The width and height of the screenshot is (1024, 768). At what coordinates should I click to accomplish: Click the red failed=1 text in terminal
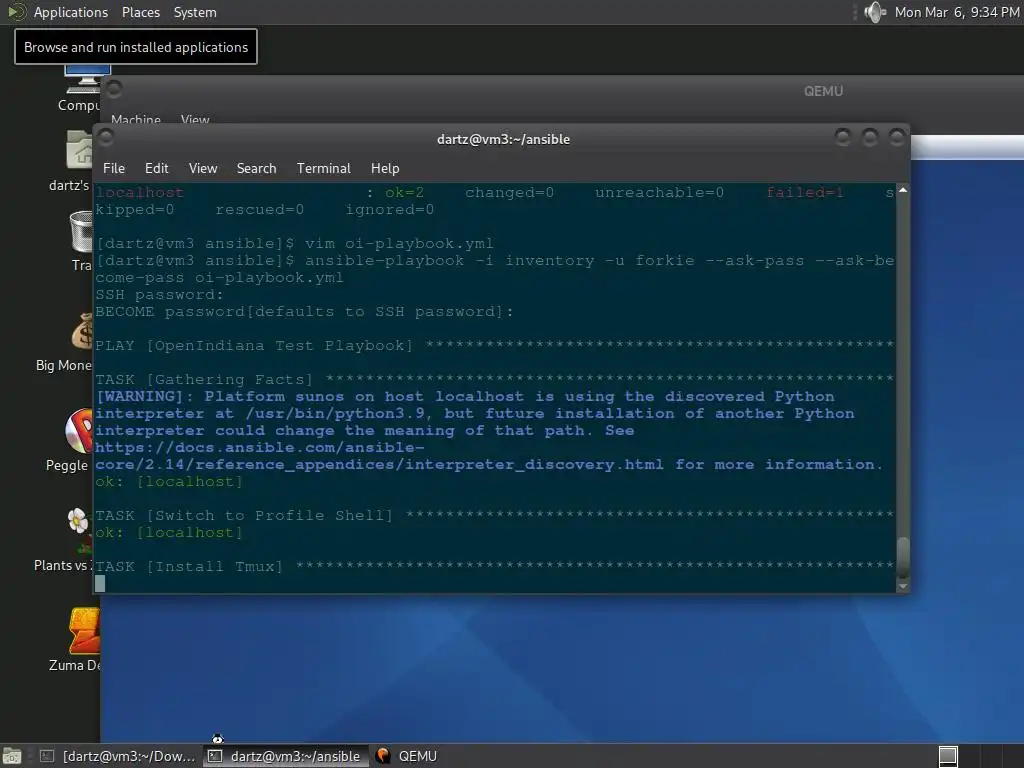805,193
